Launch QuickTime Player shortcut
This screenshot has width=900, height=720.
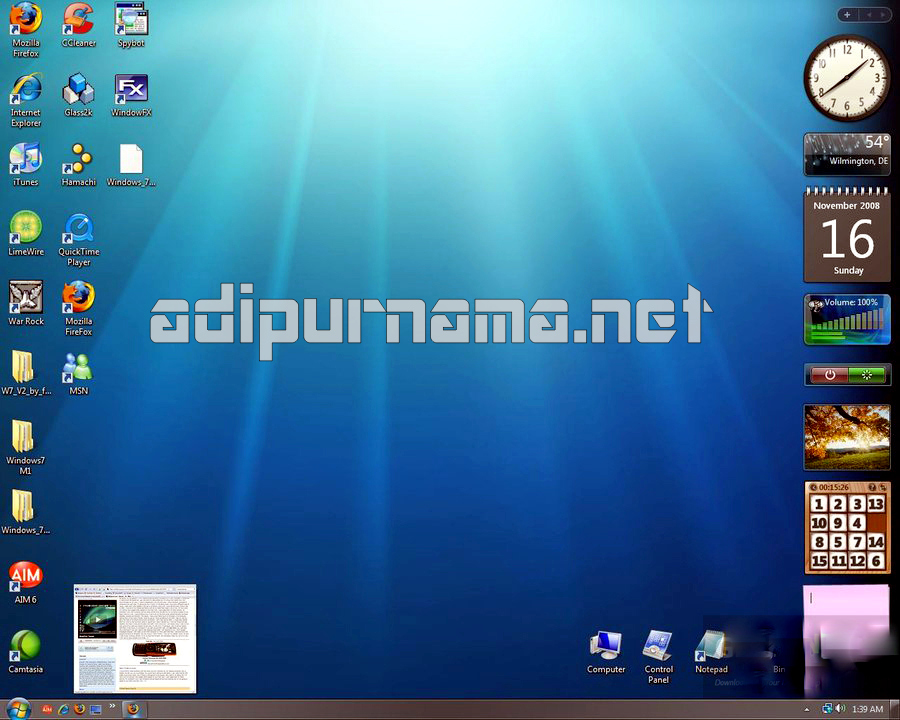pyautogui.click(x=79, y=239)
